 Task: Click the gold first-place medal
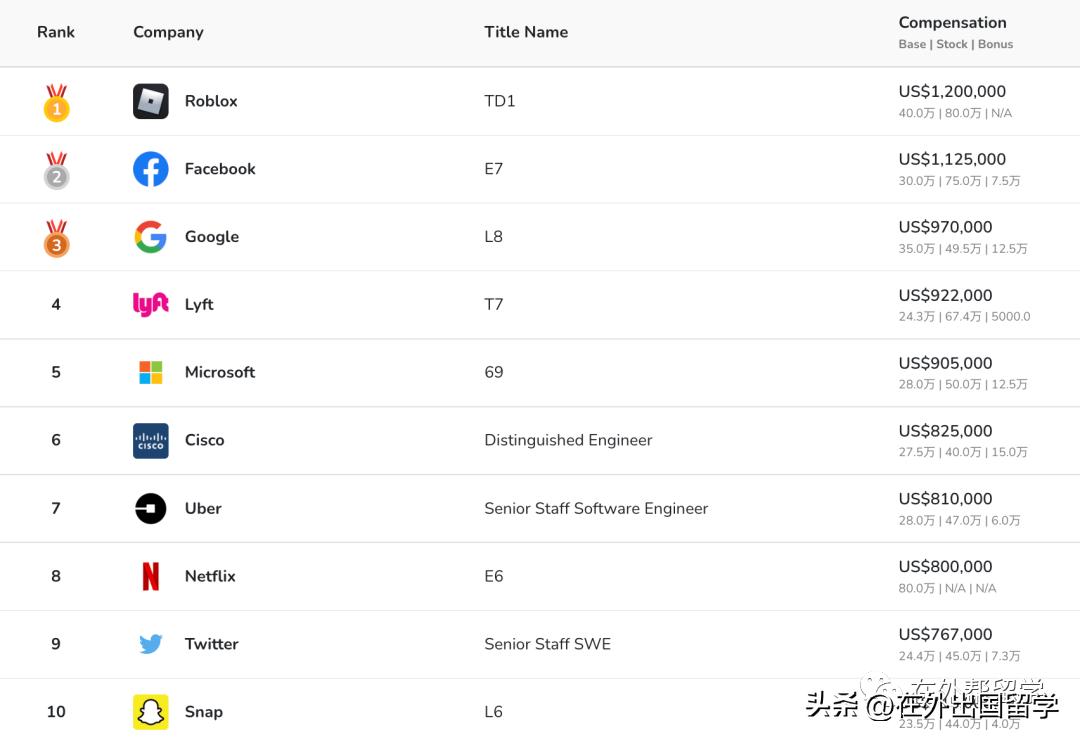56,104
